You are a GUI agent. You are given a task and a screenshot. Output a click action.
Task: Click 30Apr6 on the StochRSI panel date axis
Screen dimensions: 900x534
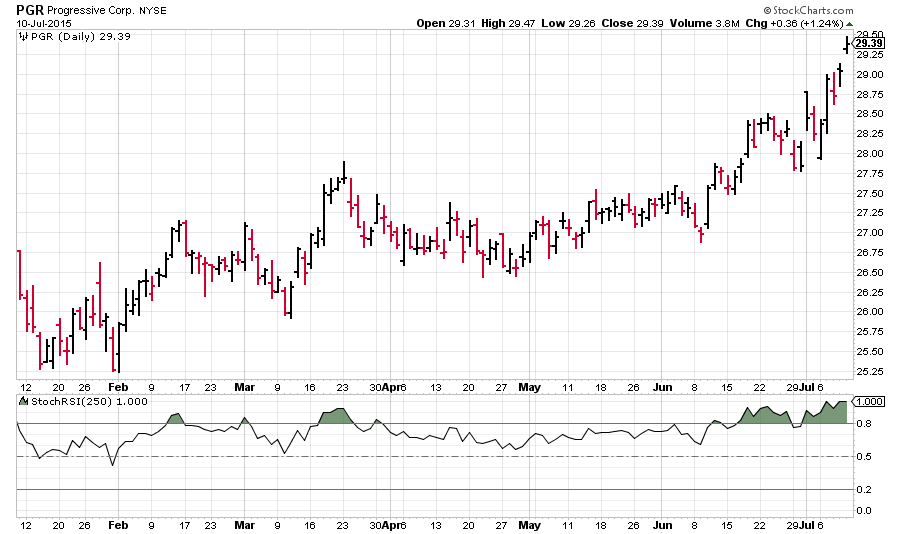pyautogui.click(x=388, y=525)
